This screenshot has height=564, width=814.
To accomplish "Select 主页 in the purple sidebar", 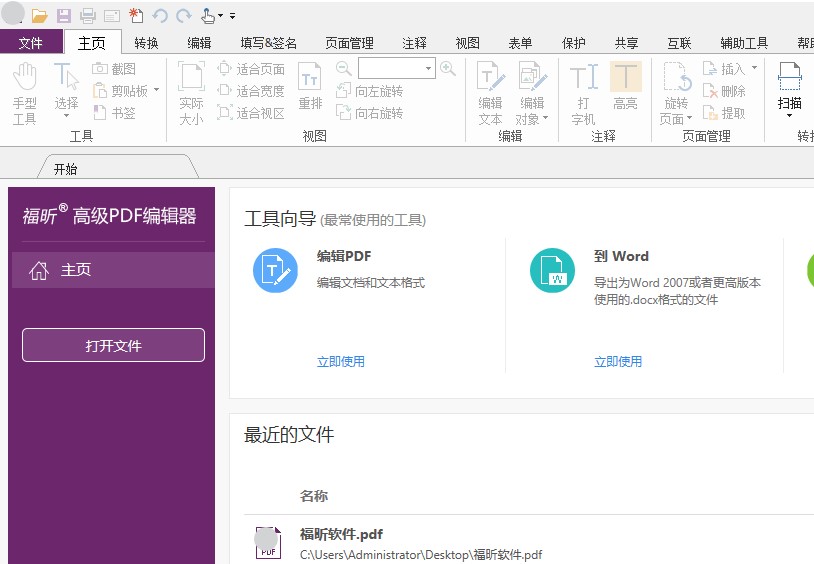I will (x=113, y=270).
